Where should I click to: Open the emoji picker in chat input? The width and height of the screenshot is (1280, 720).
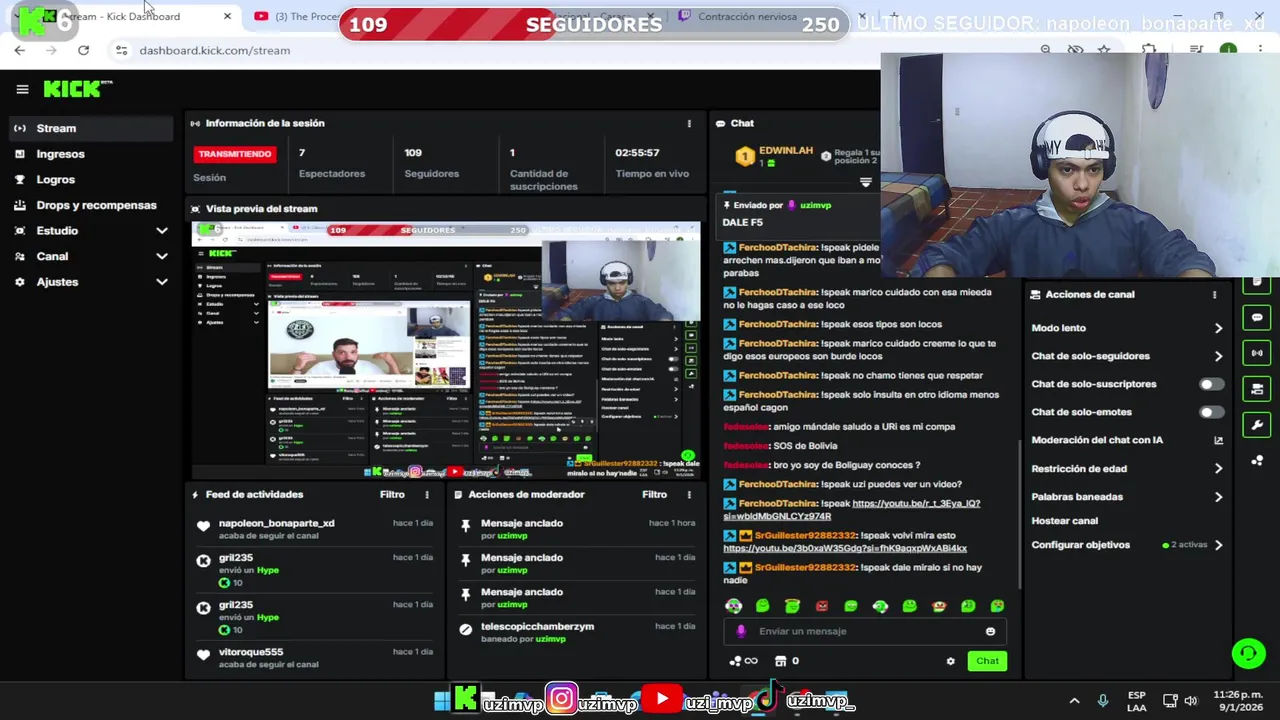990,631
